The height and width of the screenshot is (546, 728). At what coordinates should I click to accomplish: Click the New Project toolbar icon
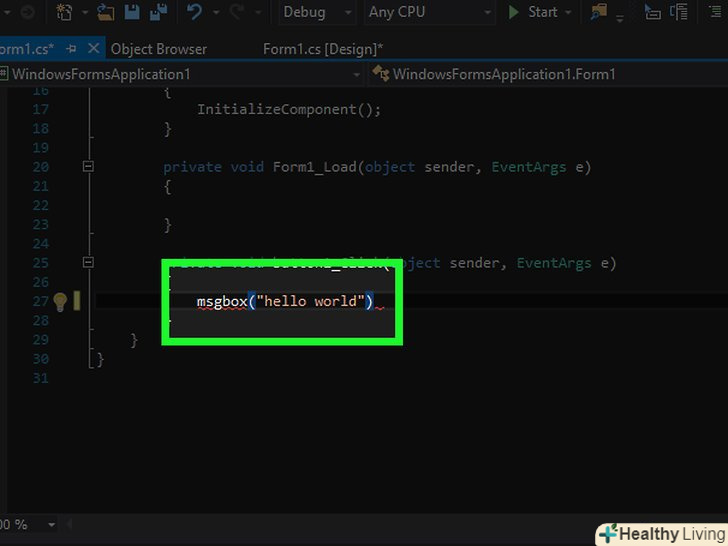(x=65, y=12)
